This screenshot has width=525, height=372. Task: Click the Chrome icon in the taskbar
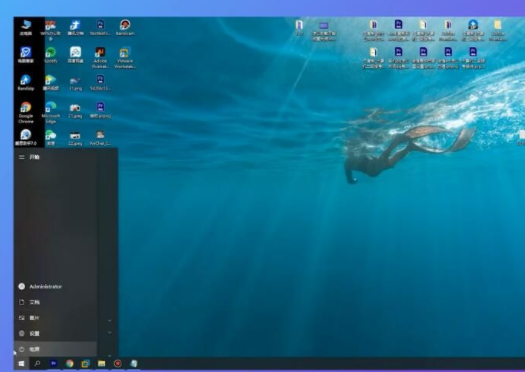pyautogui.click(x=70, y=363)
